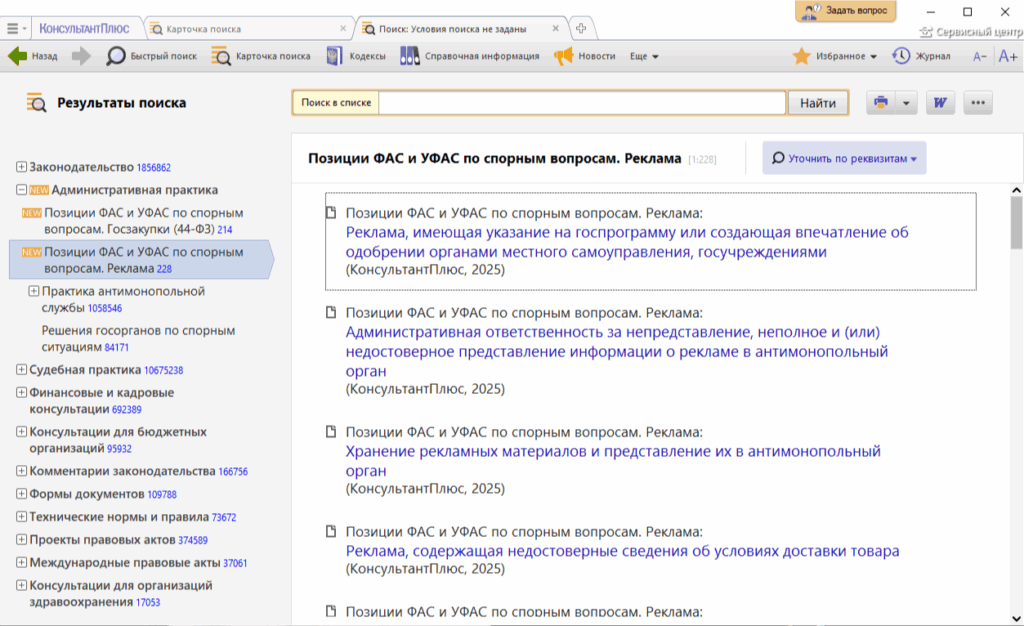Close the Условия поиска не заданы tab
Image resolution: width=1024 pixels, height=626 pixels.
click(555, 29)
